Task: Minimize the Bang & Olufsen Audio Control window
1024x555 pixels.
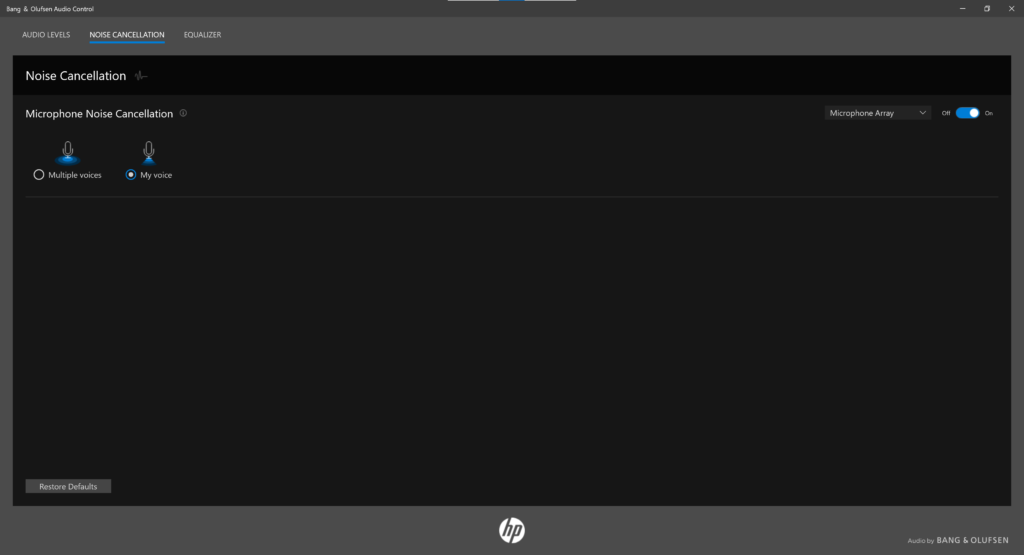Action: click(963, 8)
